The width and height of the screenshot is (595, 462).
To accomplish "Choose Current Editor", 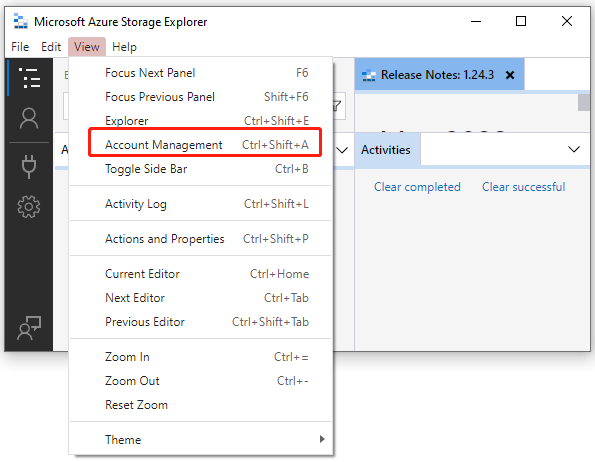I will coord(201,274).
